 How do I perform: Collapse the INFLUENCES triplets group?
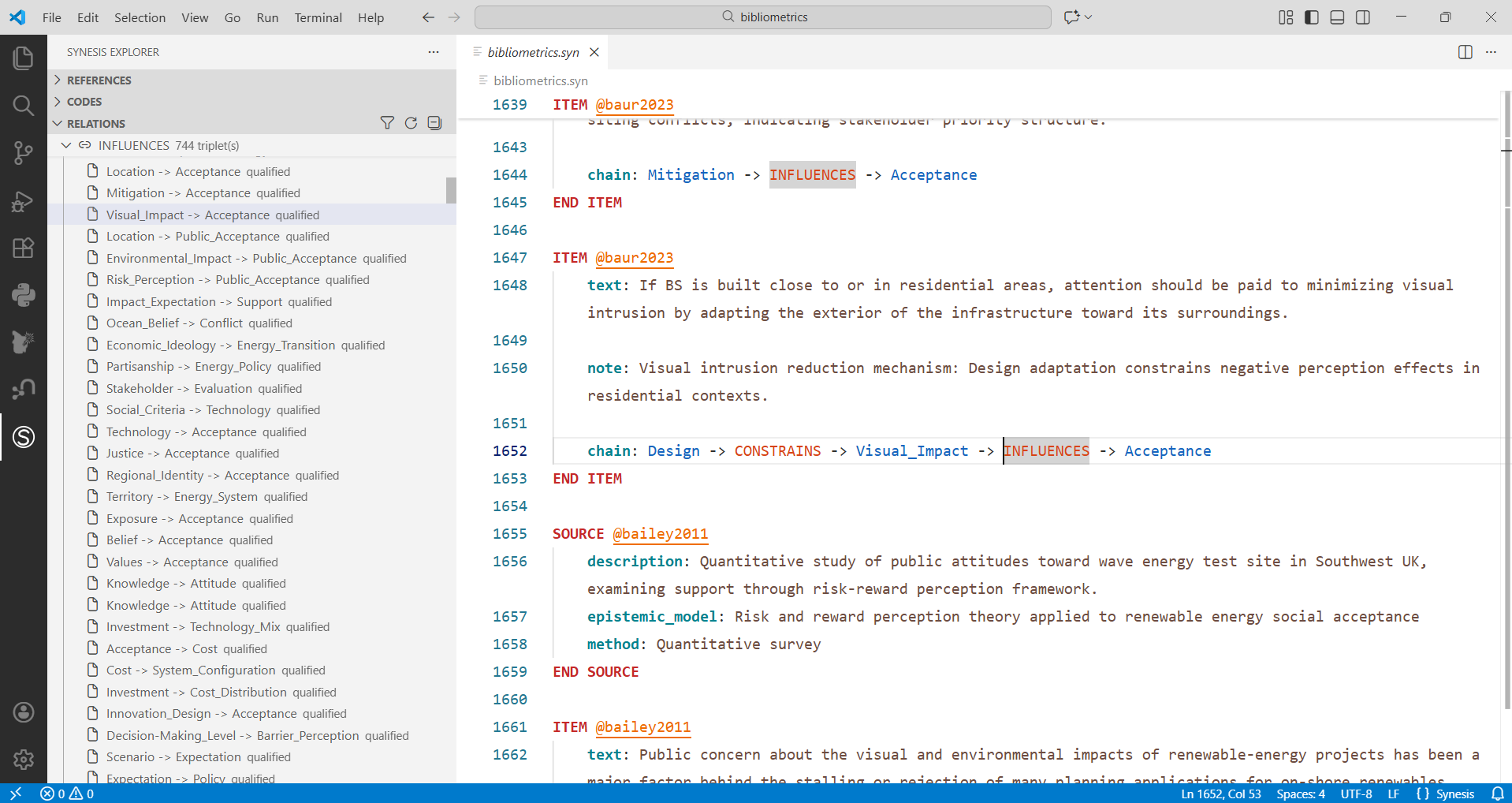click(x=66, y=146)
